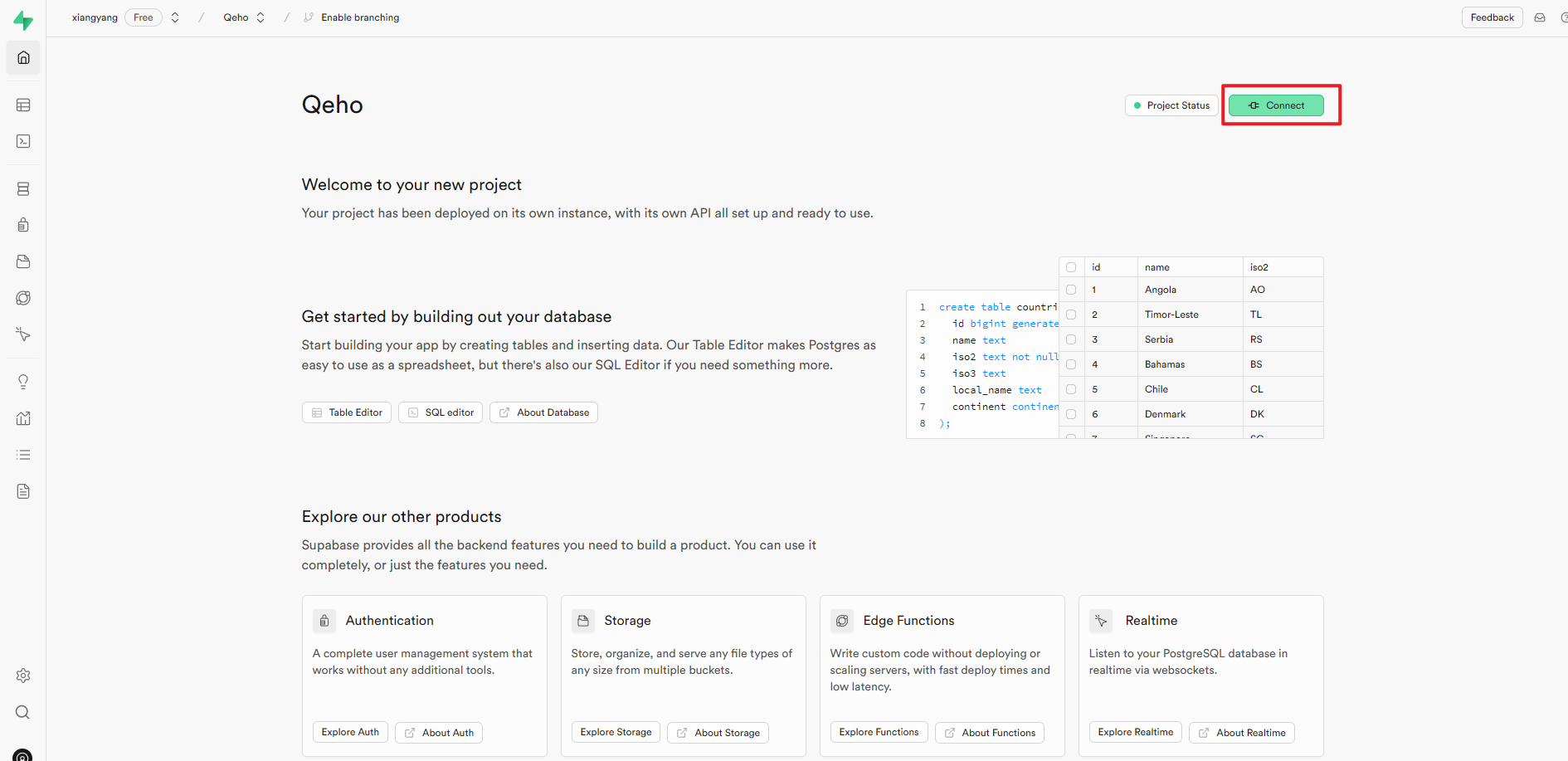Viewport: 1568px width, 761px height.
Task: Tick the checkbox for Denmark row
Action: pyautogui.click(x=1071, y=414)
